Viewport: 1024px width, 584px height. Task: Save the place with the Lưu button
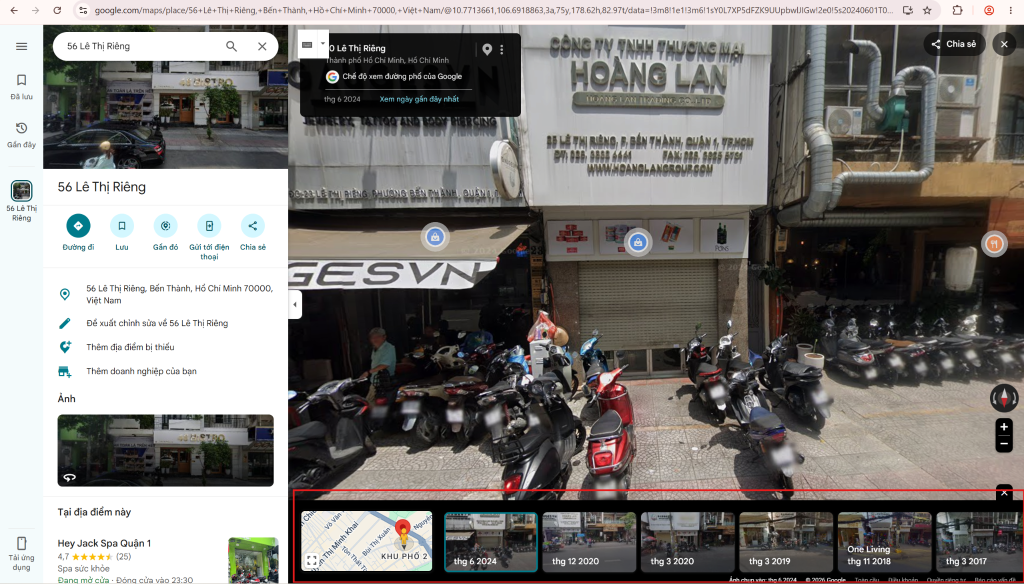[x=122, y=233]
